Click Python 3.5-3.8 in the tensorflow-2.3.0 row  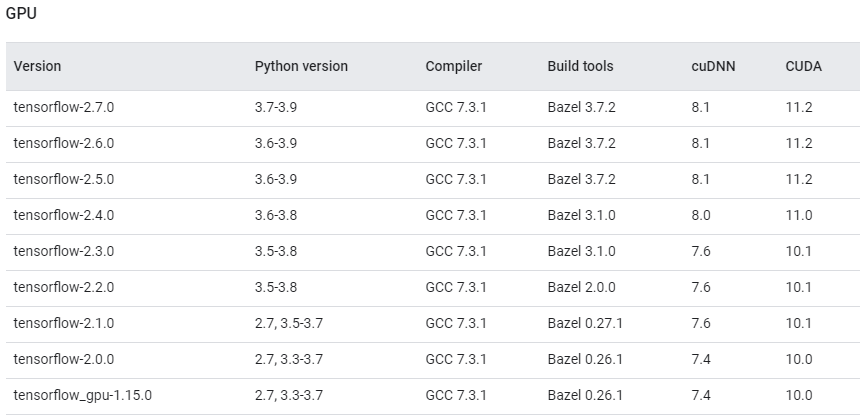point(276,251)
